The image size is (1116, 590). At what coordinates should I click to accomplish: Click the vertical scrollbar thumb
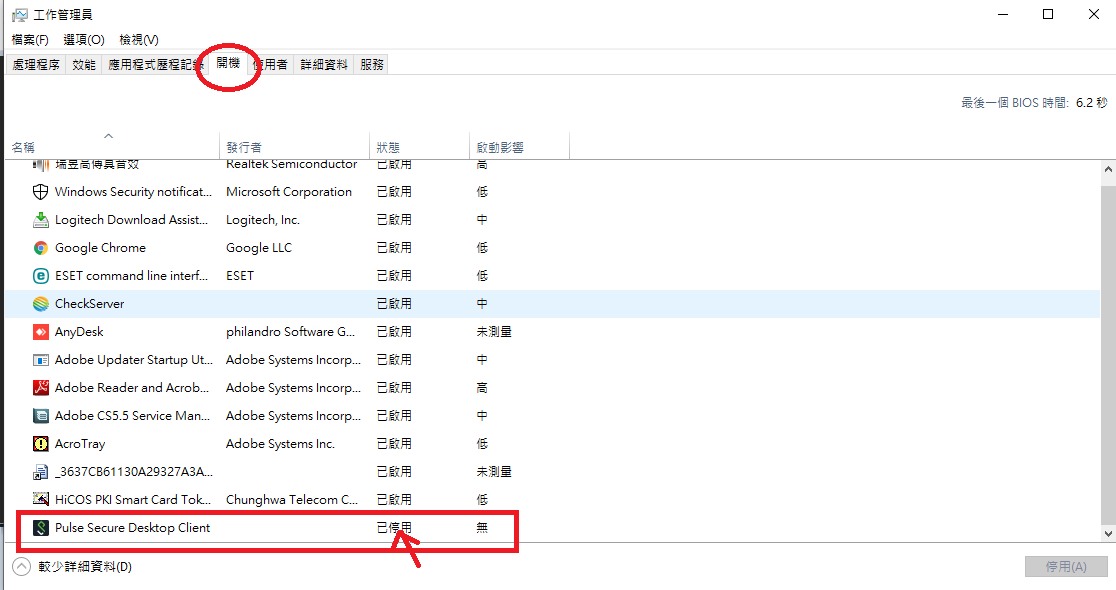point(1108,354)
